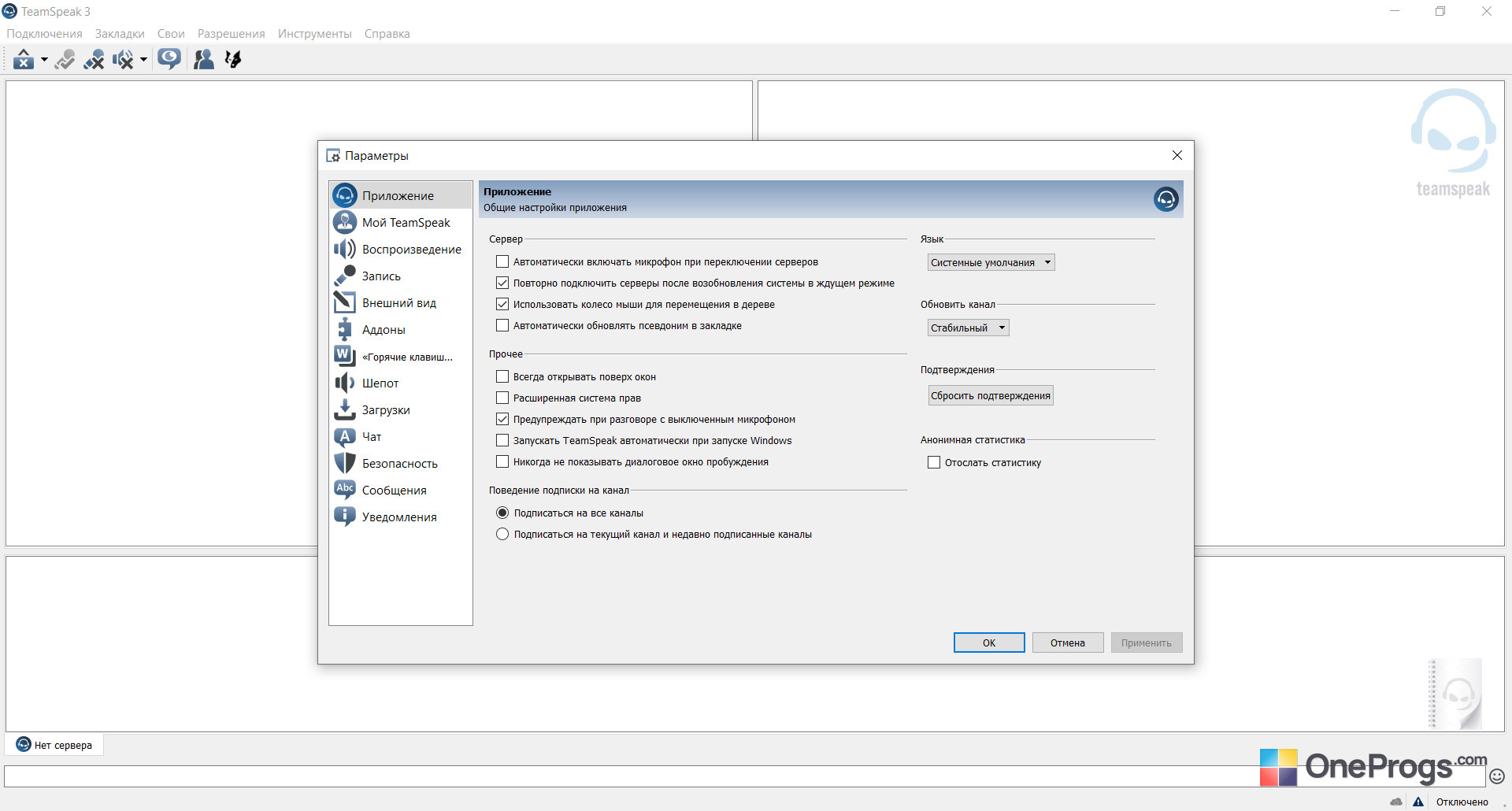Open the Справка menu
1512x811 pixels.
[387, 34]
